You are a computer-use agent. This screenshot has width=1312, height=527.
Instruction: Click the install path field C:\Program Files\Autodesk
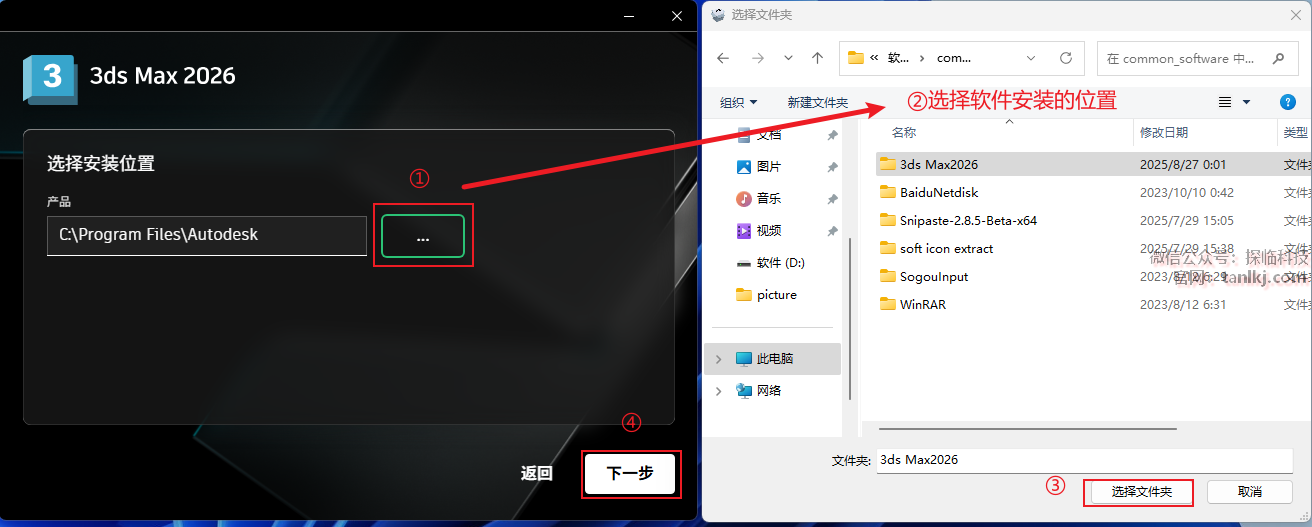point(207,235)
